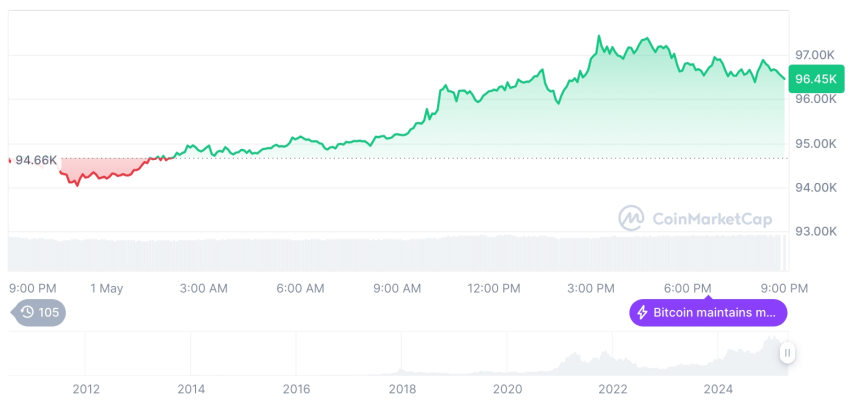The image size is (860, 401).
Task: Select 2020 on the year navigator
Action: click(x=508, y=389)
